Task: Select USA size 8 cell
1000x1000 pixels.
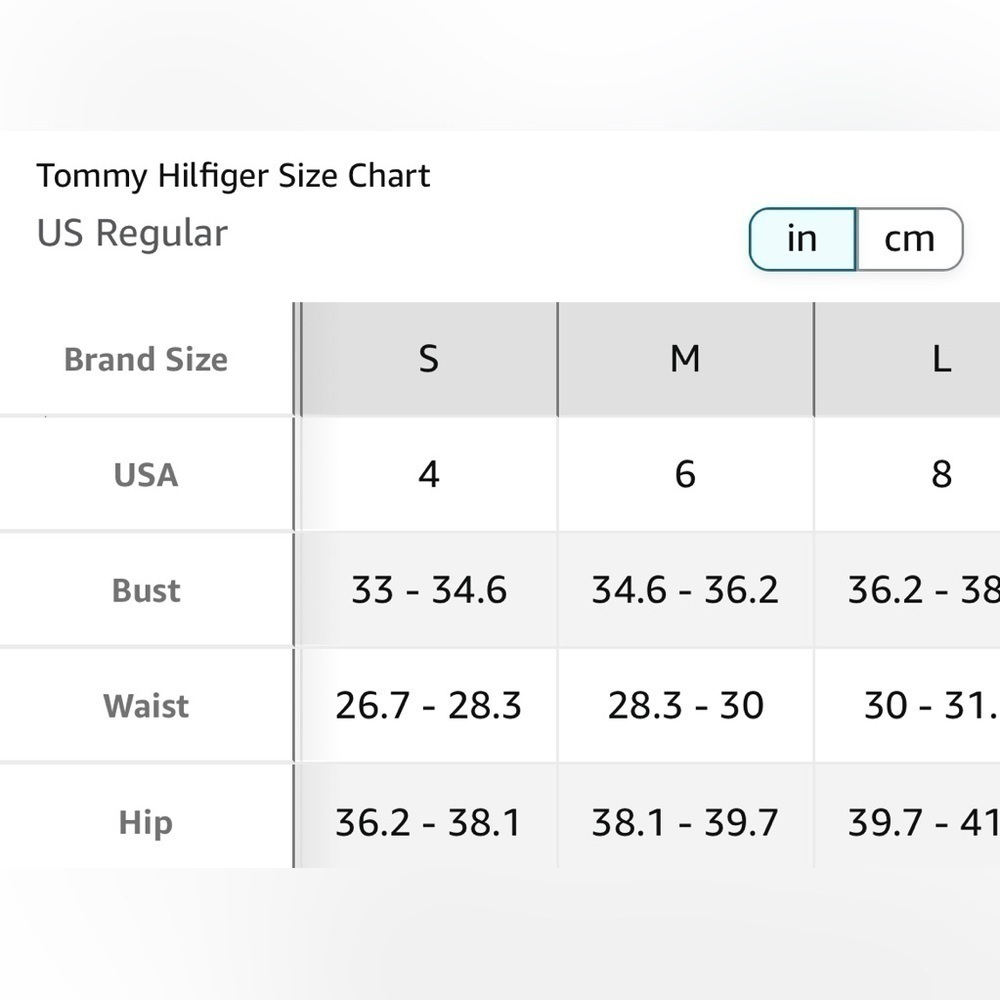Action: tap(908, 474)
